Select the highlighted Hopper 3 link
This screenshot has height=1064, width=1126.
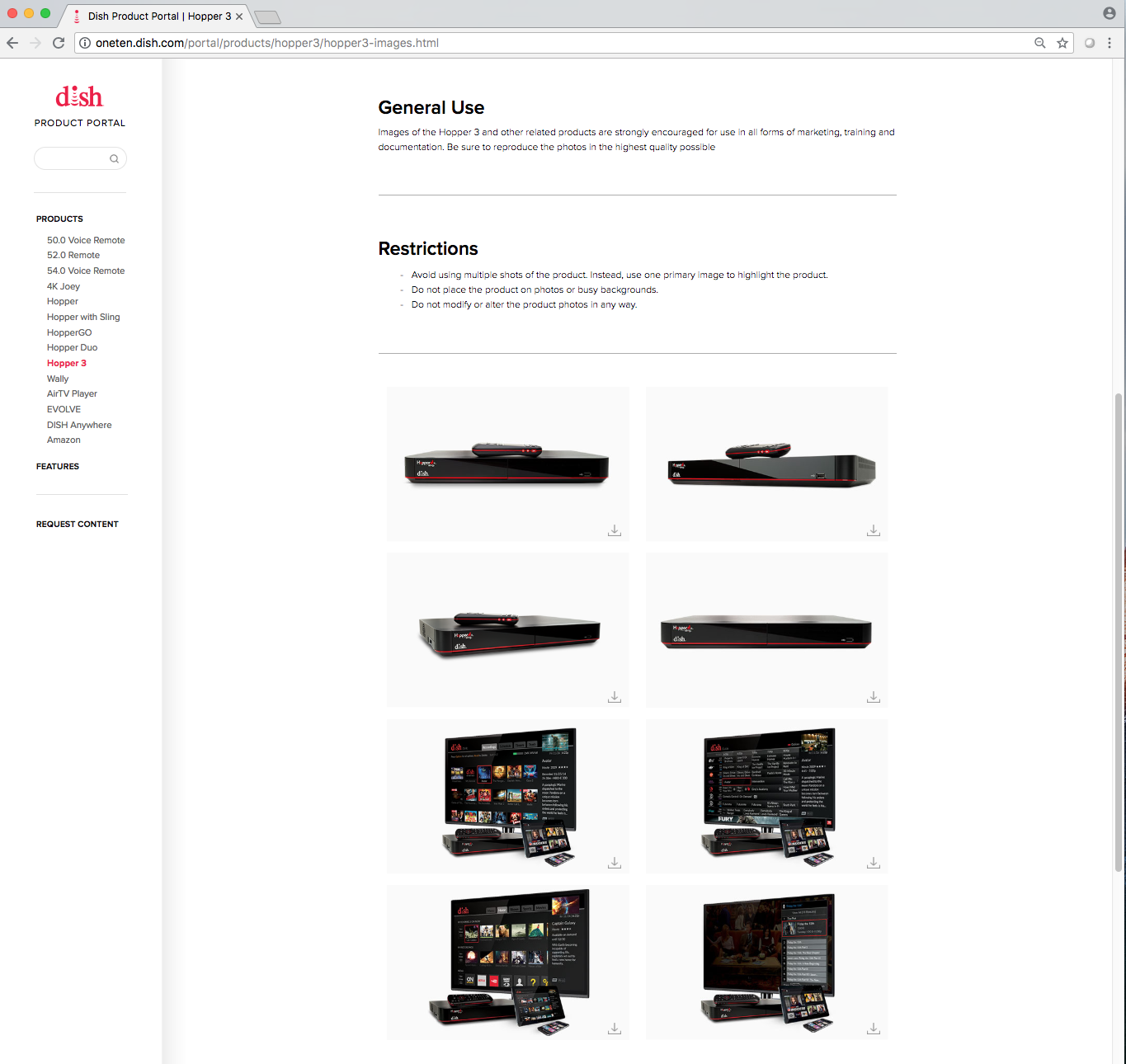pos(67,363)
